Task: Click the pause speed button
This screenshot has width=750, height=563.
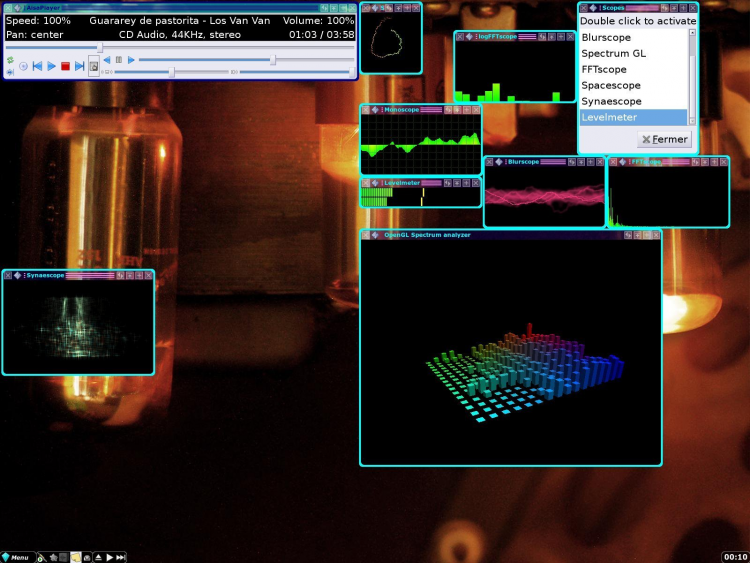Action: (x=119, y=60)
